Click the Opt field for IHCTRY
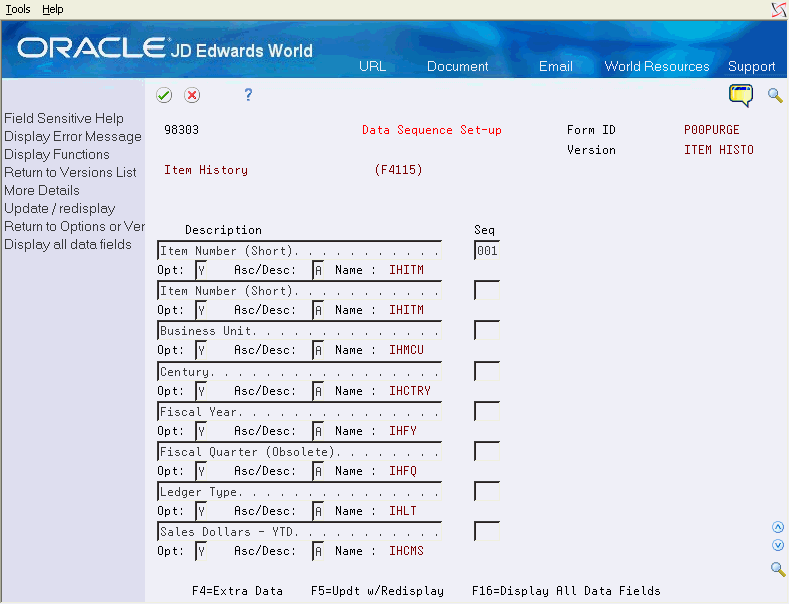Image resolution: width=789 pixels, height=604 pixels. (x=201, y=391)
